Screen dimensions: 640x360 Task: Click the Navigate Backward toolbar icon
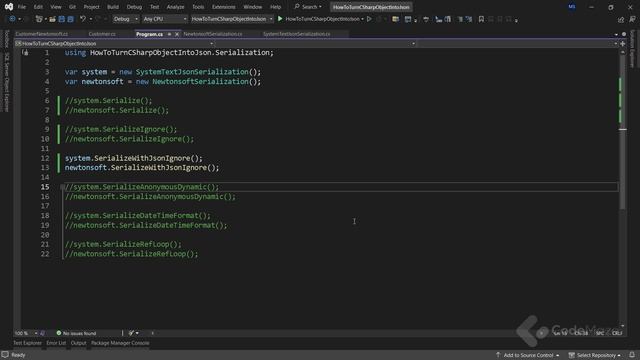click(12, 19)
